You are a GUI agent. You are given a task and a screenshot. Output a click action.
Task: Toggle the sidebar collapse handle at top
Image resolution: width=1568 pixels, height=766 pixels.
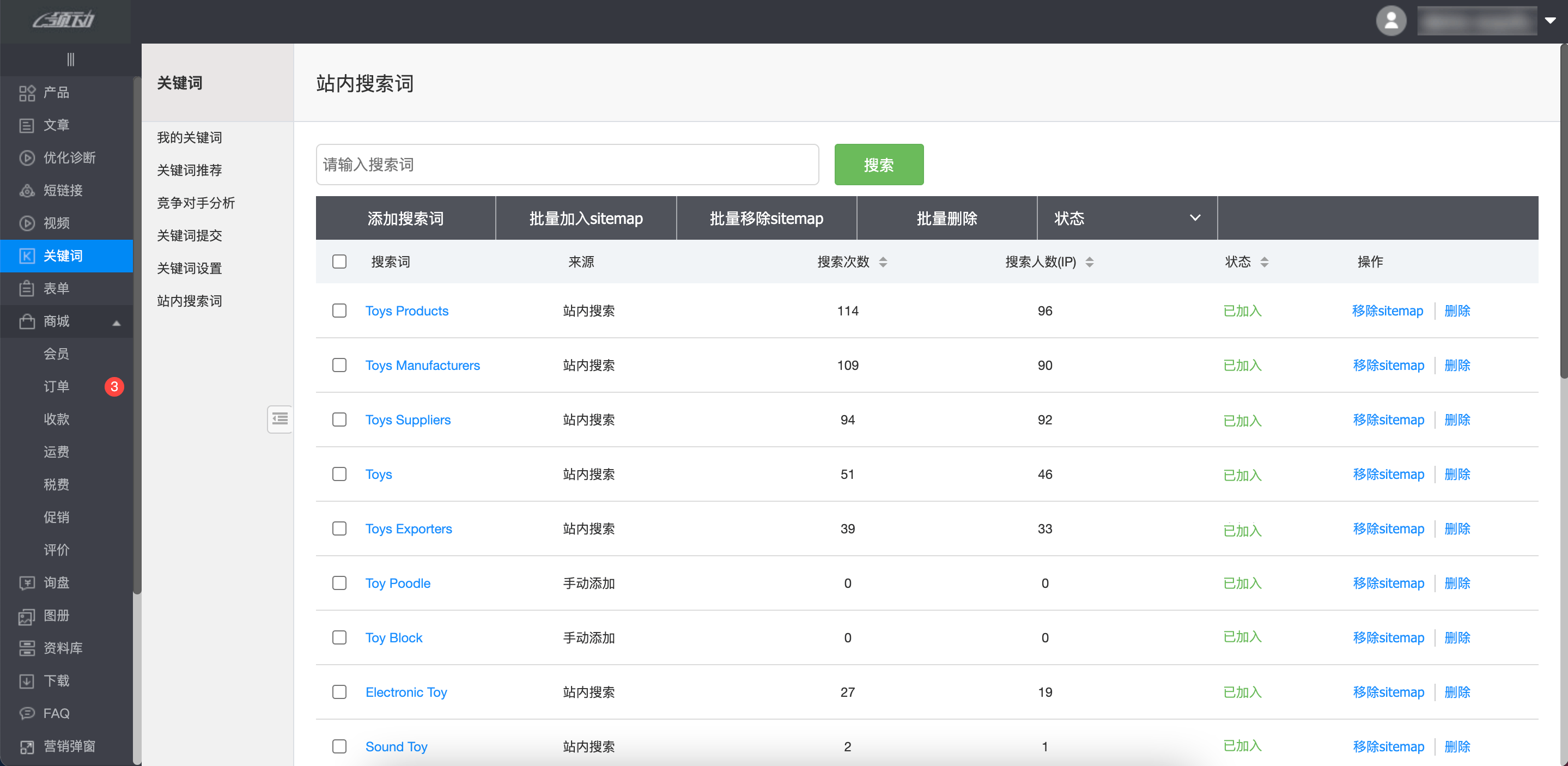[x=71, y=60]
